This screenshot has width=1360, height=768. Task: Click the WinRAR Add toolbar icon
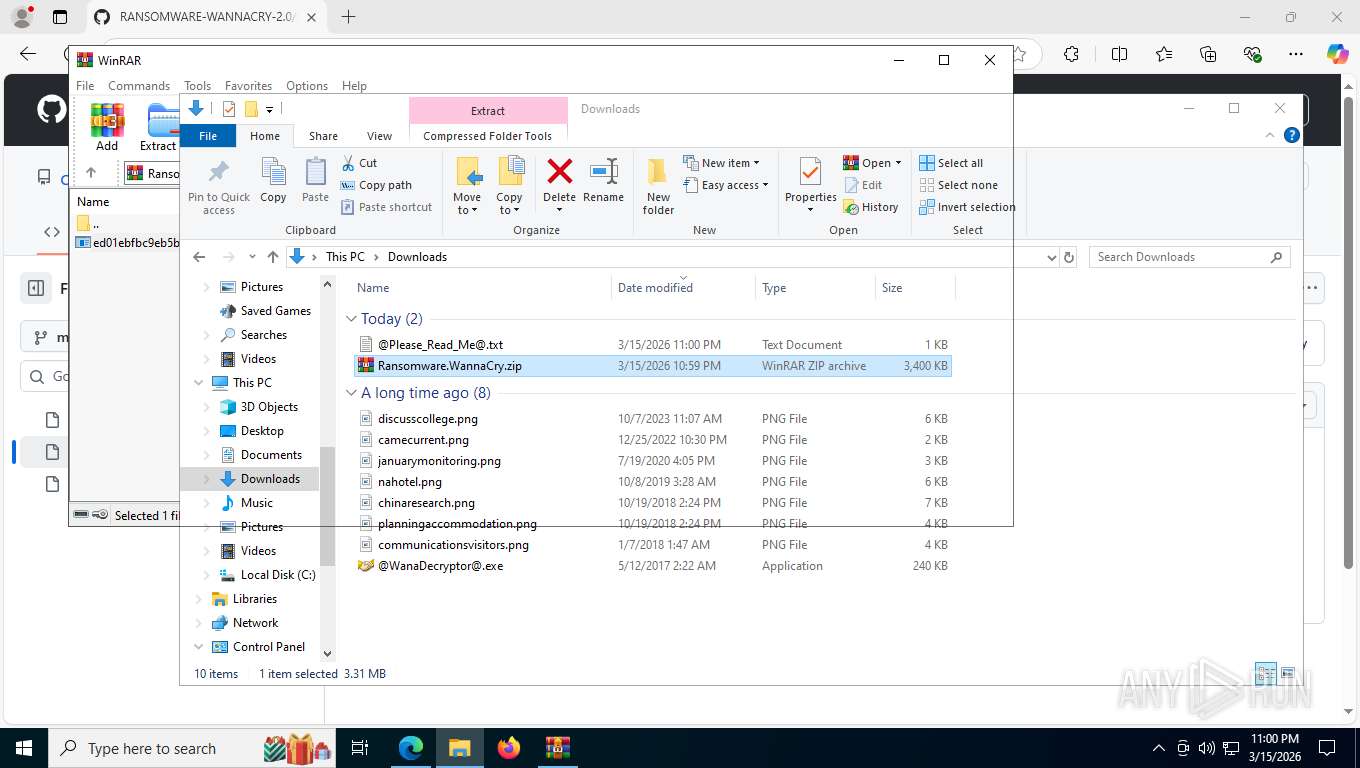(107, 120)
